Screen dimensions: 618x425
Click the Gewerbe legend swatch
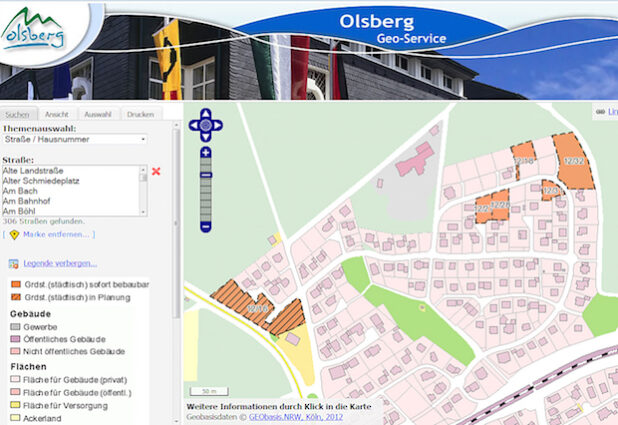(x=15, y=327)
